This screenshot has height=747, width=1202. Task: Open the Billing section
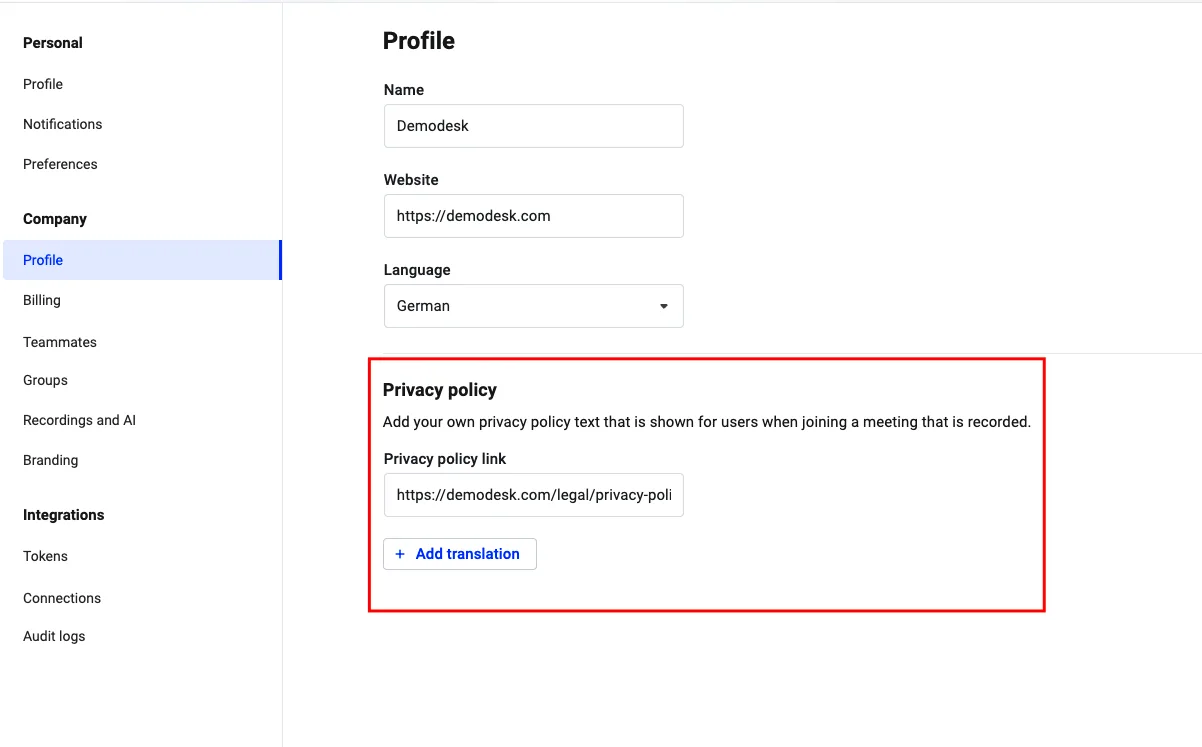click(x=42, y=300)
